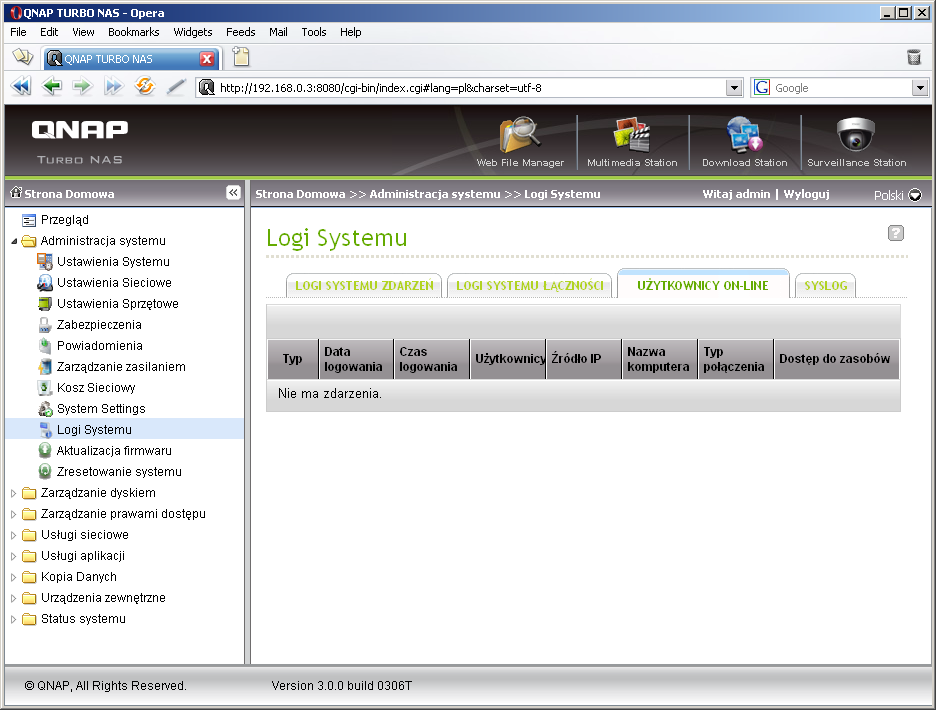The image size is (936, 710).
Task: Open the Tools menu
Action: [314, 32]
